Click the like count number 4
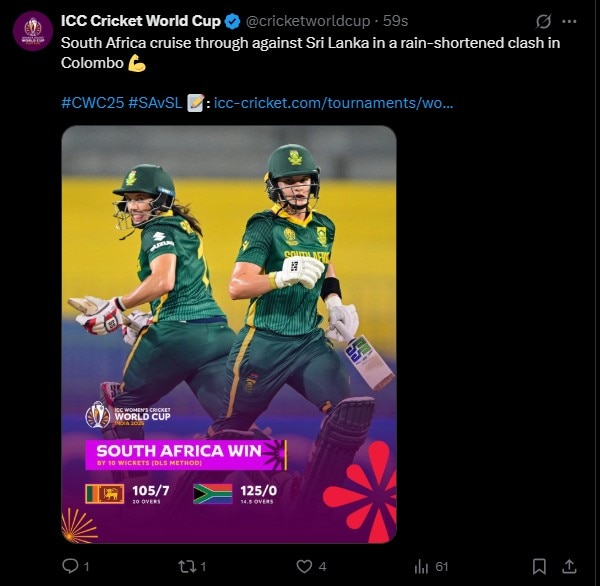 pos(322,566)
